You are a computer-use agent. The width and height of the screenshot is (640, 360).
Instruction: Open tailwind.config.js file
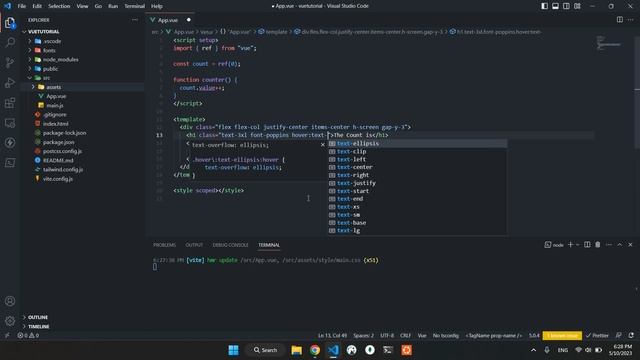coord(63,169)
